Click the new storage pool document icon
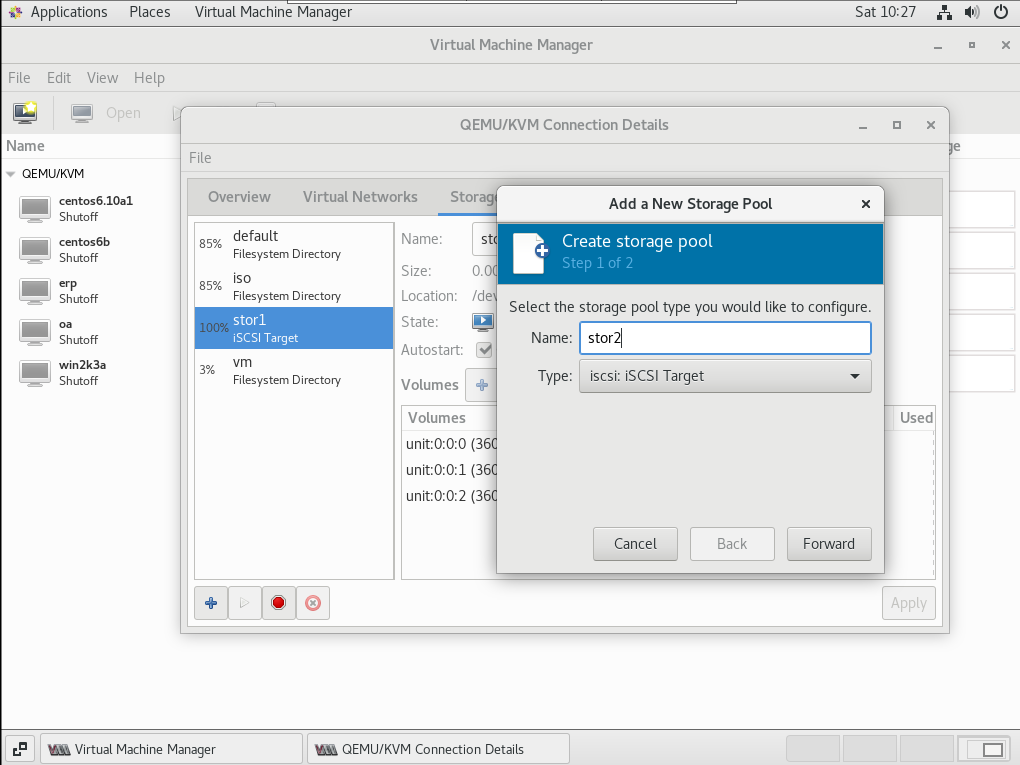The width and height of the screenshot is (1020, 765). click(x=530, y=253)
